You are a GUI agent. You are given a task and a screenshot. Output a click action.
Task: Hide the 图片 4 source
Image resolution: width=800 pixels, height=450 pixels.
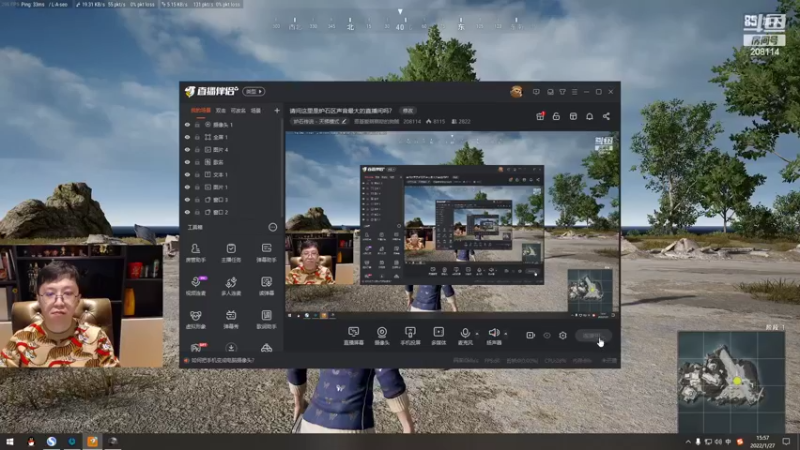click(x=187, y=149)
